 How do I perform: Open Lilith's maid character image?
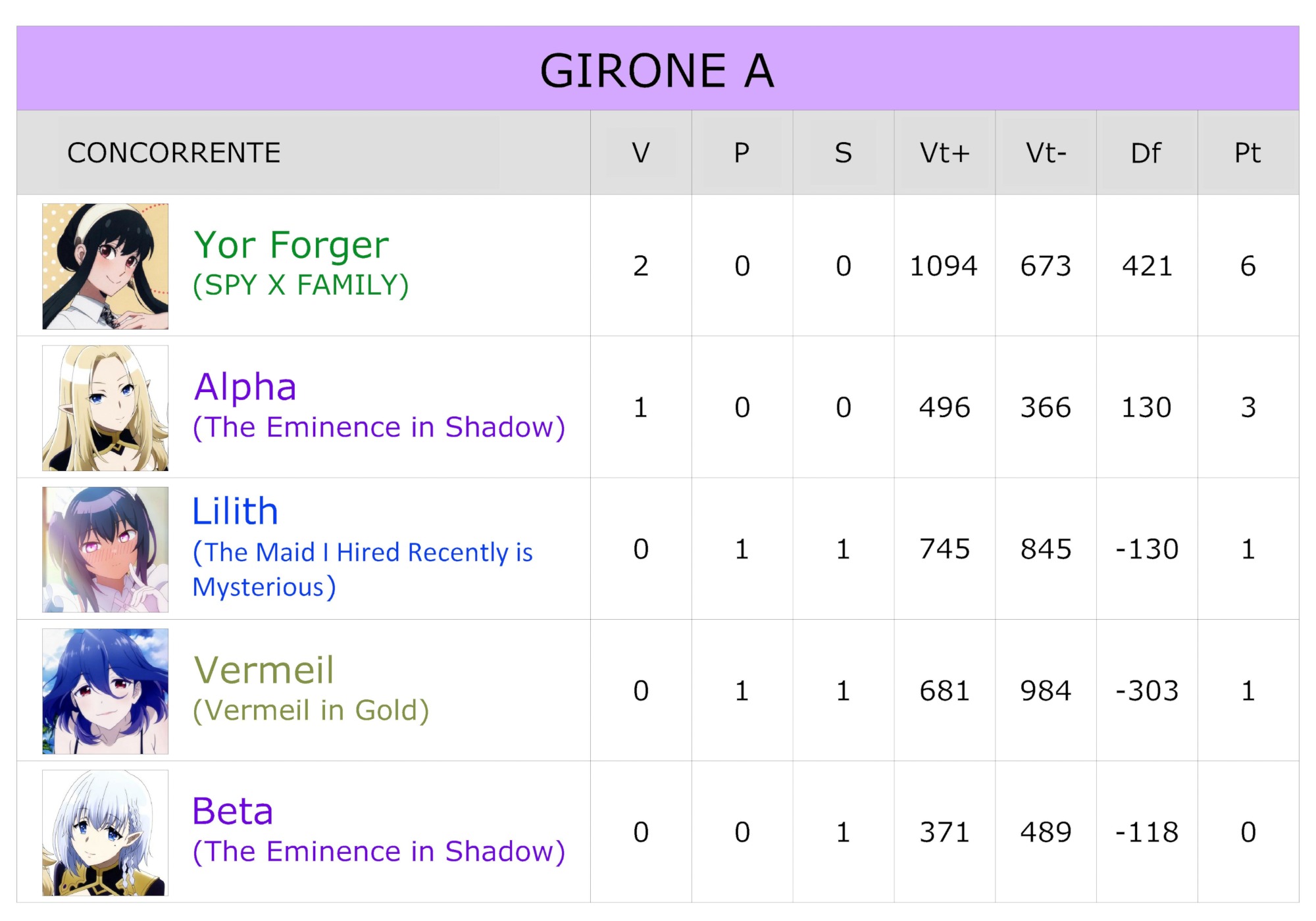pyautogui.click(x=105, y=549)
